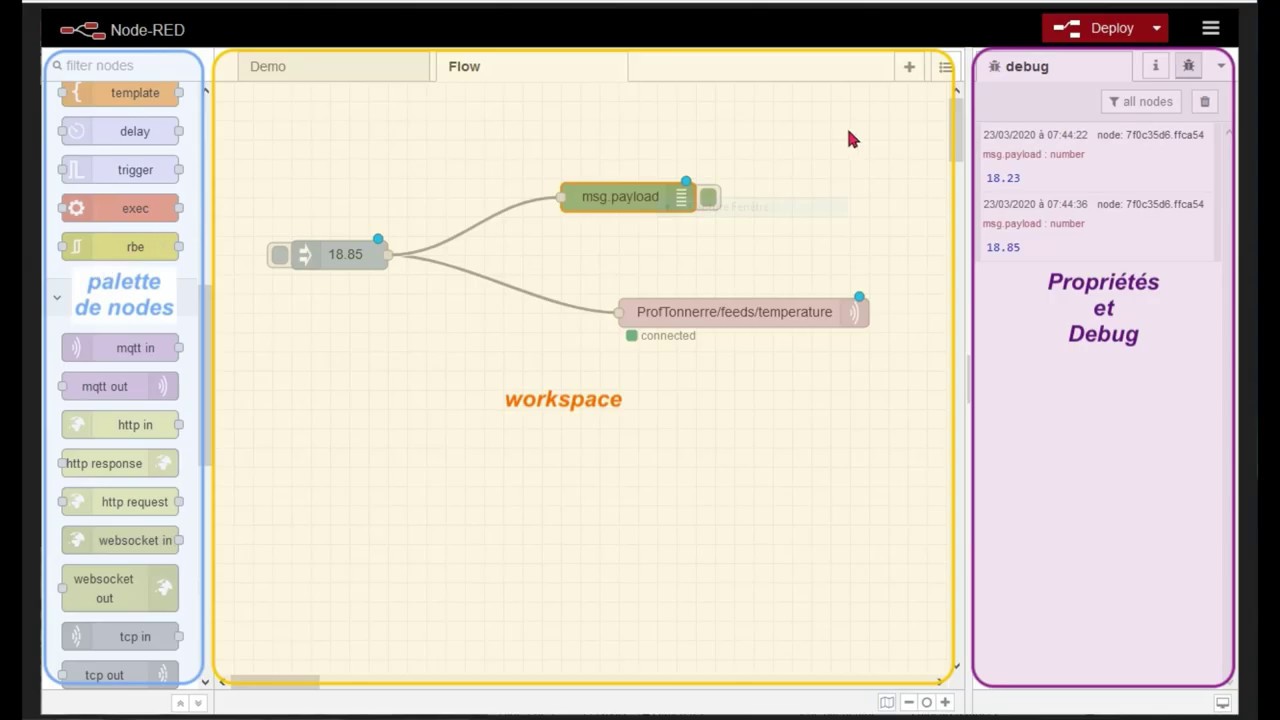Viewport: 1280px width, 720px height.
Task: Open the sidebar tabs dropdown arrow
Action: pyautogui.click(x=1221, y=66)
